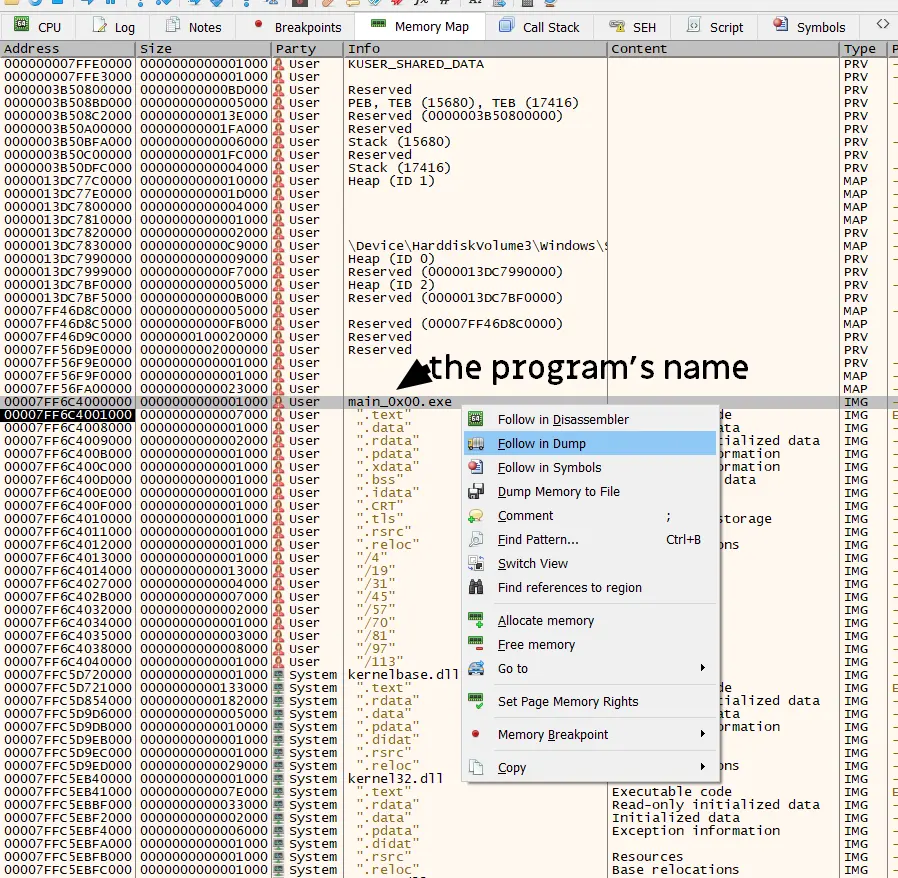Click the Log tab's notepad icon
Viewport: 898px width, 878px height.
99,26
